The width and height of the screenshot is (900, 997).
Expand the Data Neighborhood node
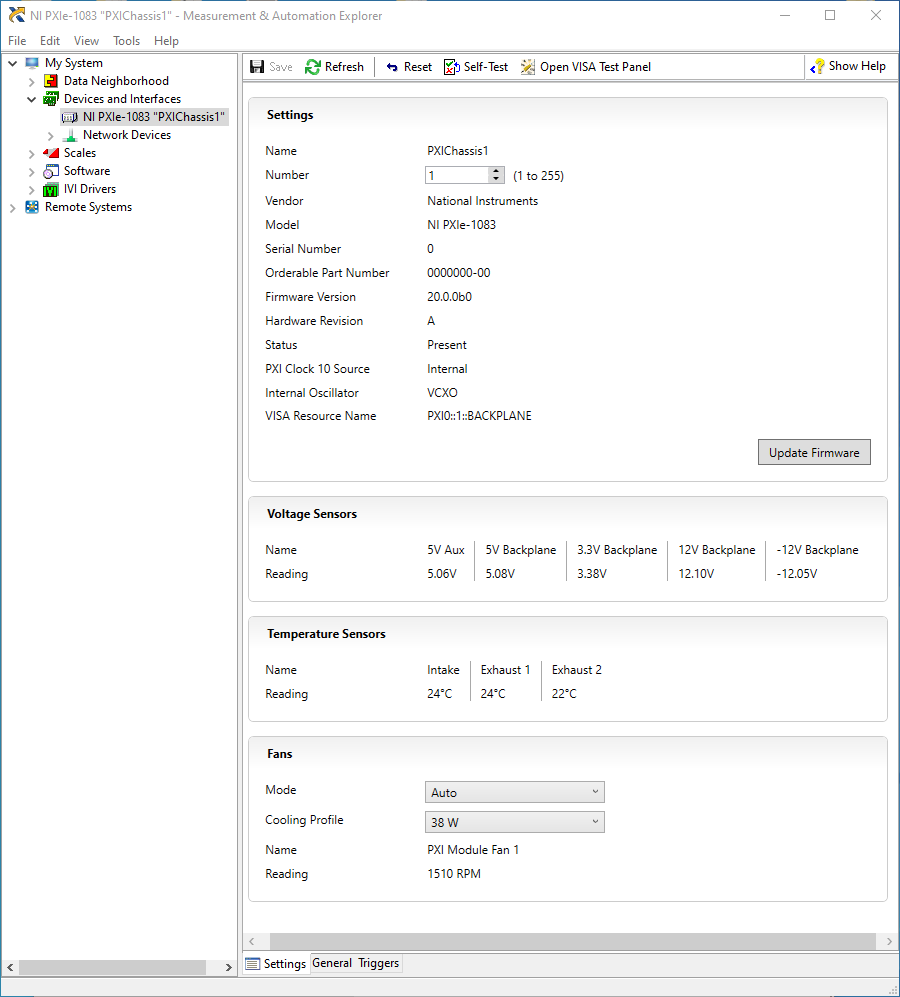(x=31, y=81)
